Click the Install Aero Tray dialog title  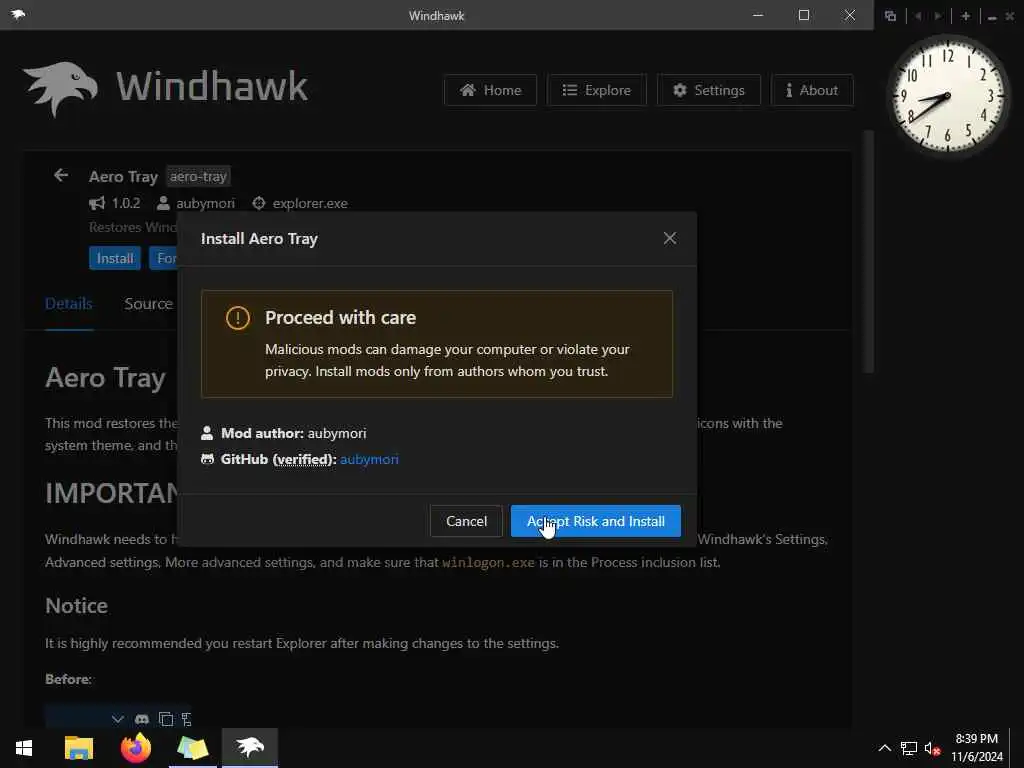point(259,238)
